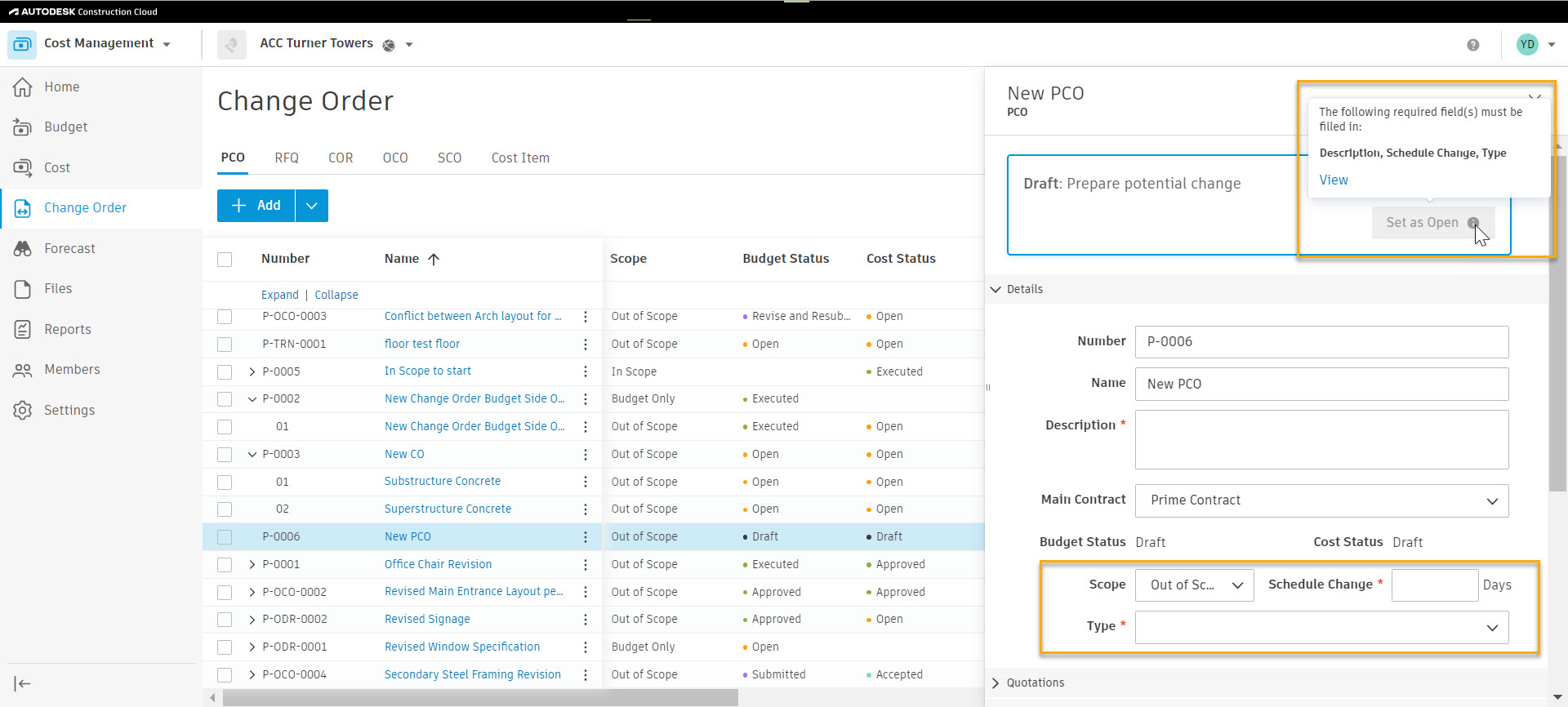Open Secondary Steel Framing Revision link
The image size is (1568, 707).
pos(473,674)
